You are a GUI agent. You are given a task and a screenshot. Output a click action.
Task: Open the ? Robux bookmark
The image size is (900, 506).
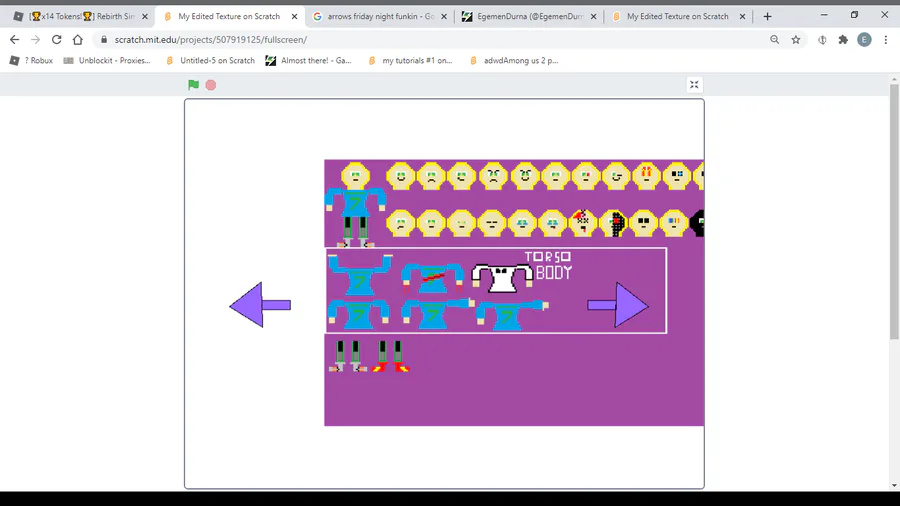32,60
